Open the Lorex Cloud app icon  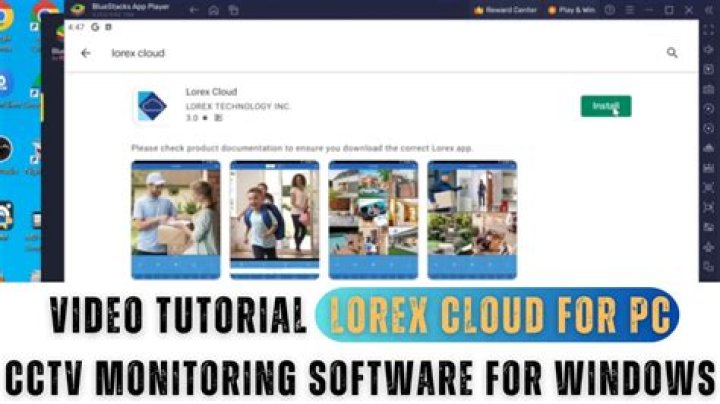tap(151, 106)
